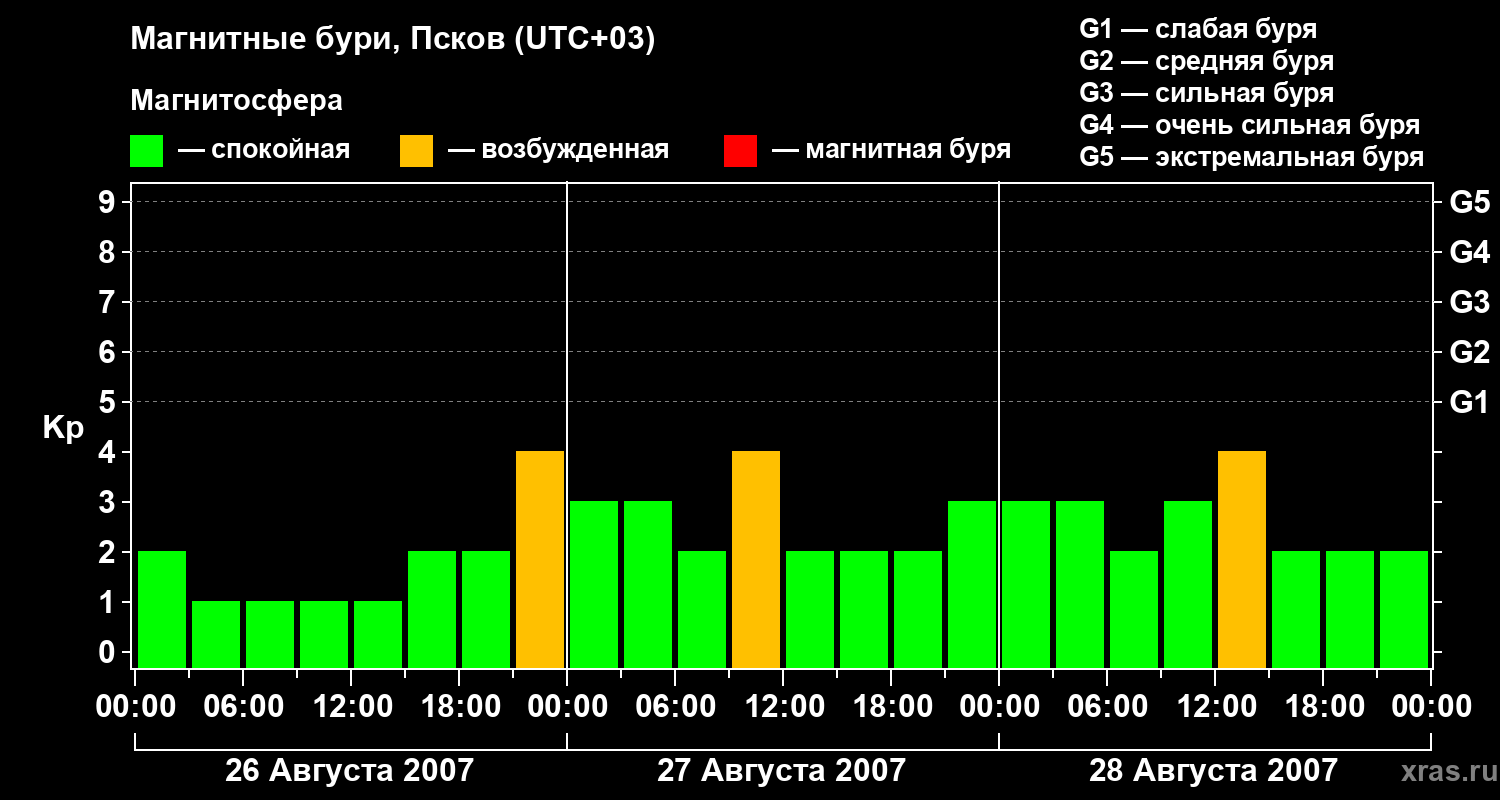The image size is (1500, 800).
Task: Click the 'Магнитосфера' heading
Action: click(x=236, y=100)
